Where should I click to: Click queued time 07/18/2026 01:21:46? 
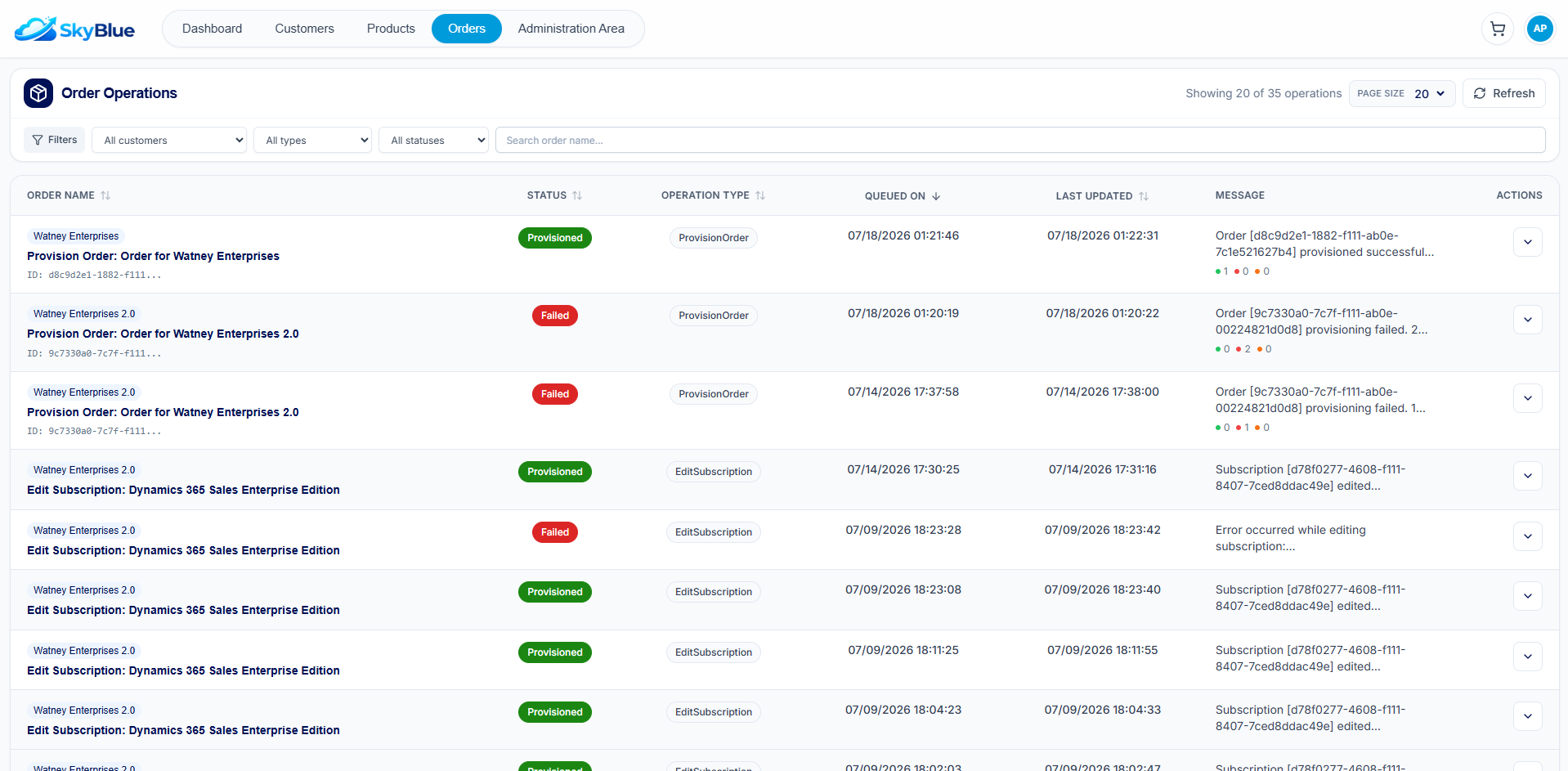[903, 235]
